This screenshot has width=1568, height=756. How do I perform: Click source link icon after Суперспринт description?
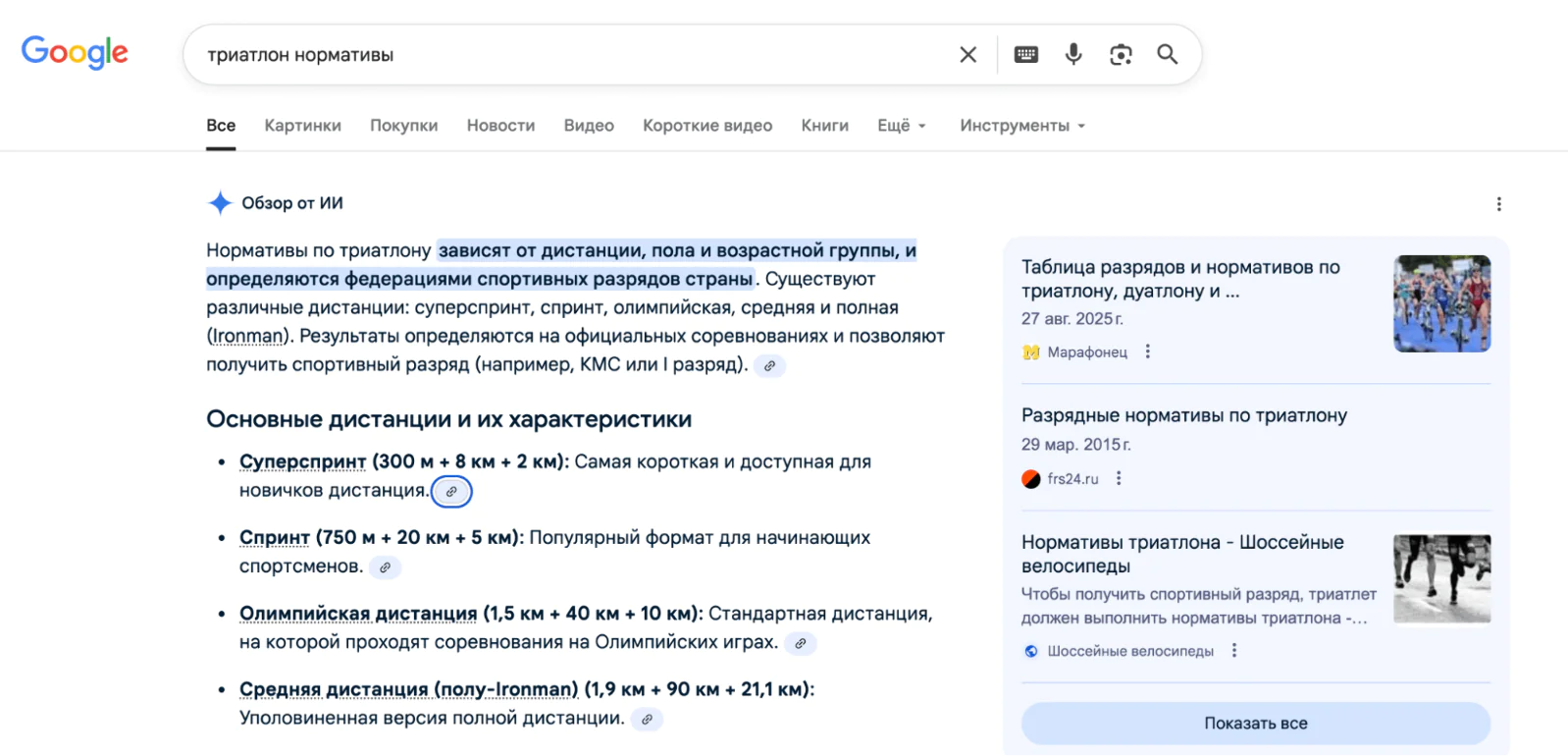coord(451,492)
